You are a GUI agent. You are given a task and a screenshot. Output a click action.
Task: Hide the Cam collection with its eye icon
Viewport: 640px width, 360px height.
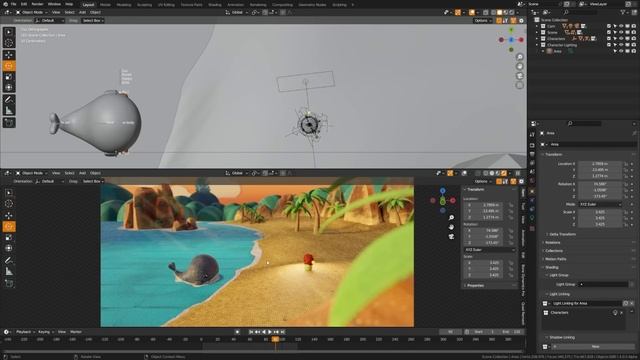[621, 26]
